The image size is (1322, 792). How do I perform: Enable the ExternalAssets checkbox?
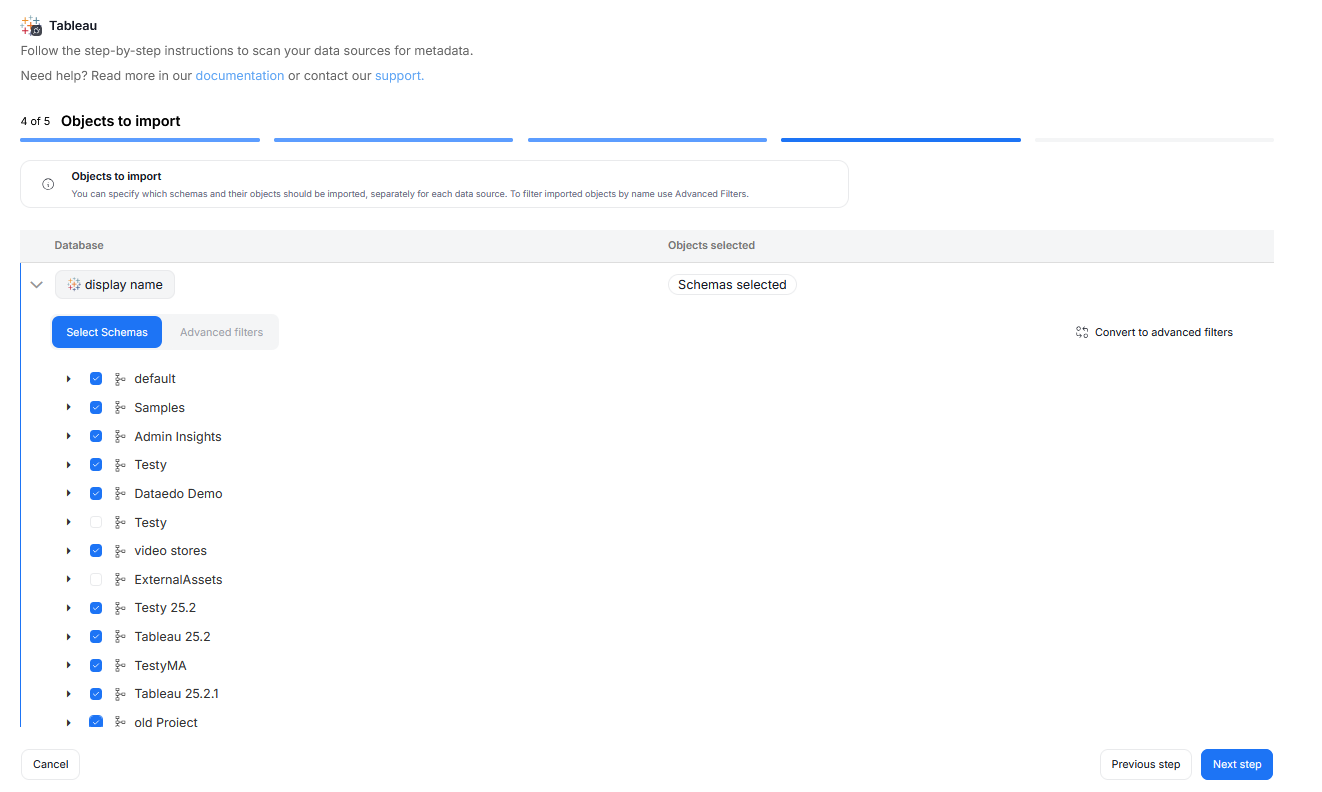click(x=96, y=580)
